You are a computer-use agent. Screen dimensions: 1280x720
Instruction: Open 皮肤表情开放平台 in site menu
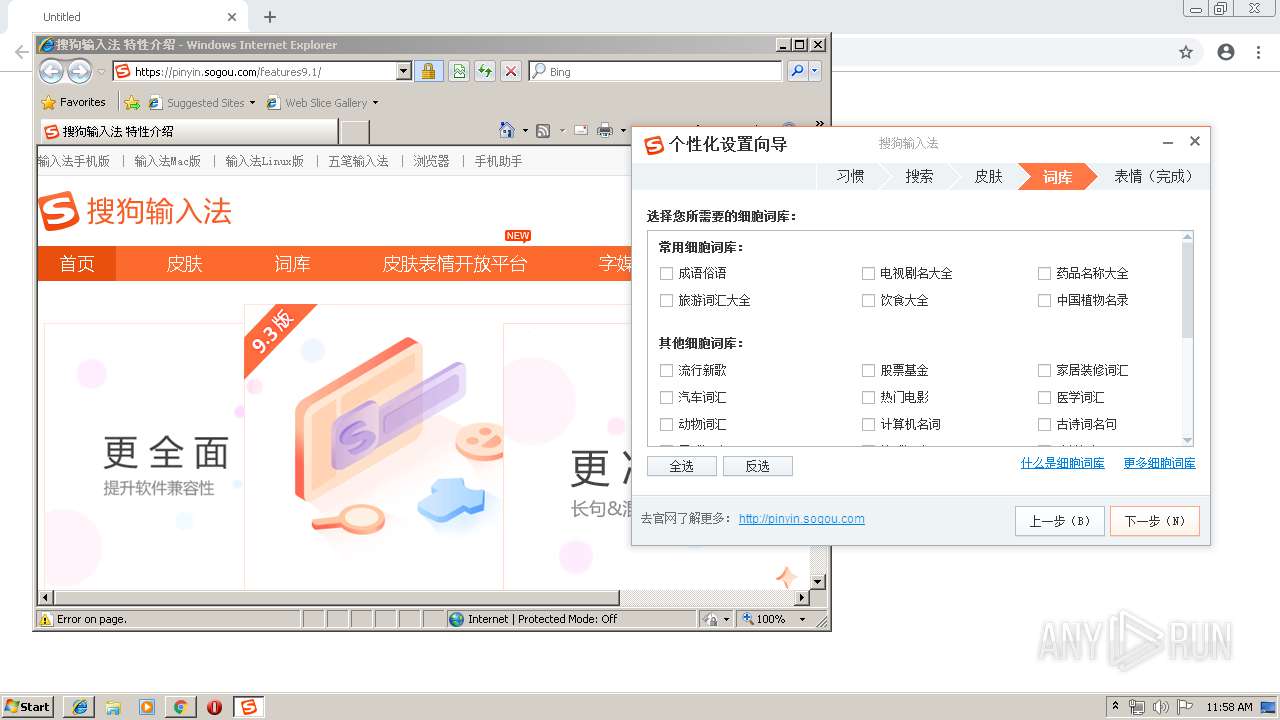point(454,264)
